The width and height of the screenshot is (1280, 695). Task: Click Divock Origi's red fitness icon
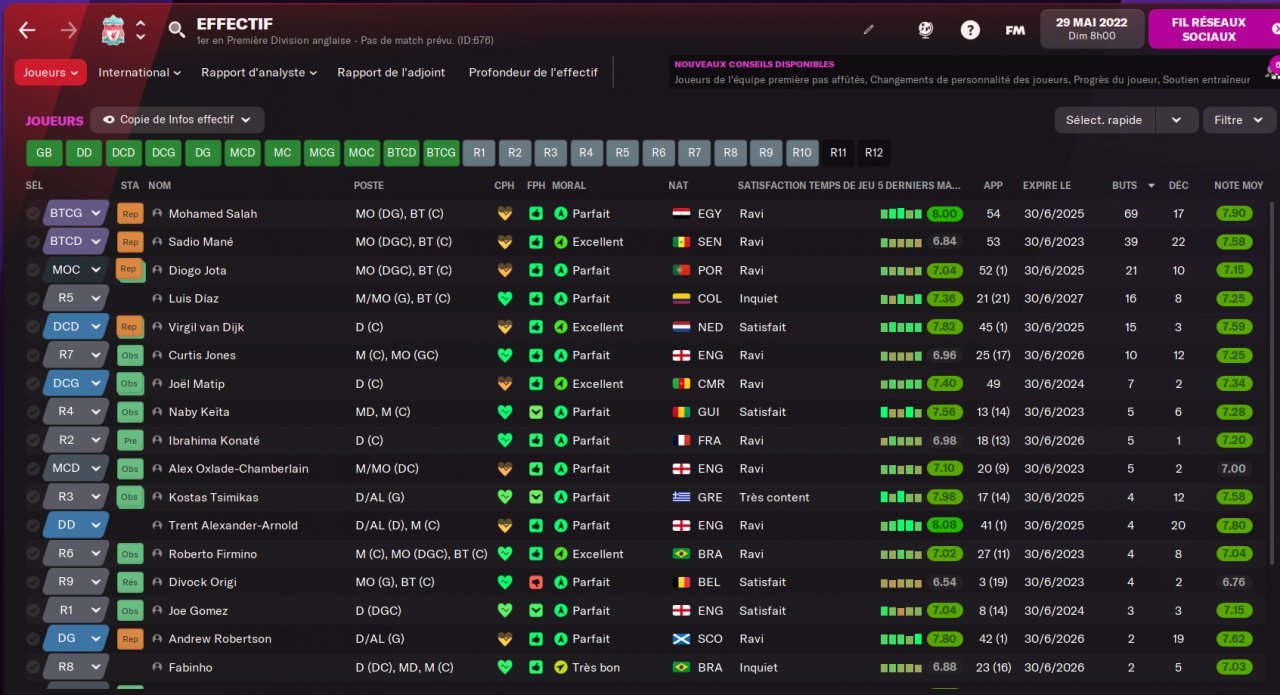(537, 582)
